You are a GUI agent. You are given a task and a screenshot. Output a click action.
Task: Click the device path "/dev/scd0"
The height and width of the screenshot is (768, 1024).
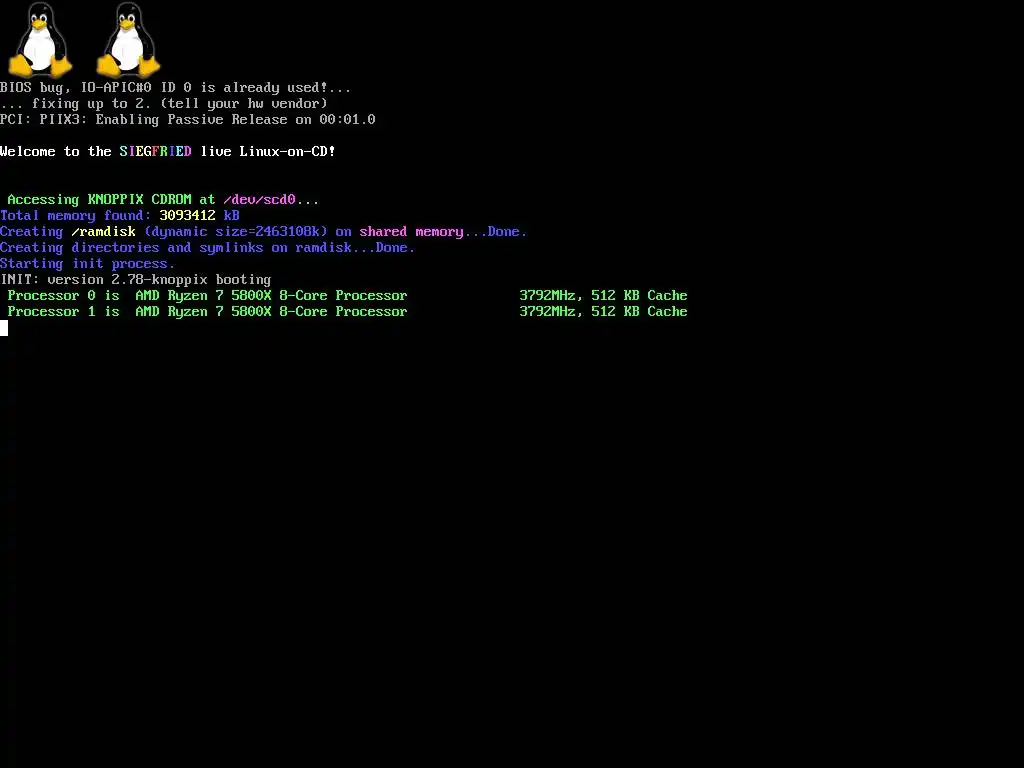pyautogui.click(x=259, y=199)
